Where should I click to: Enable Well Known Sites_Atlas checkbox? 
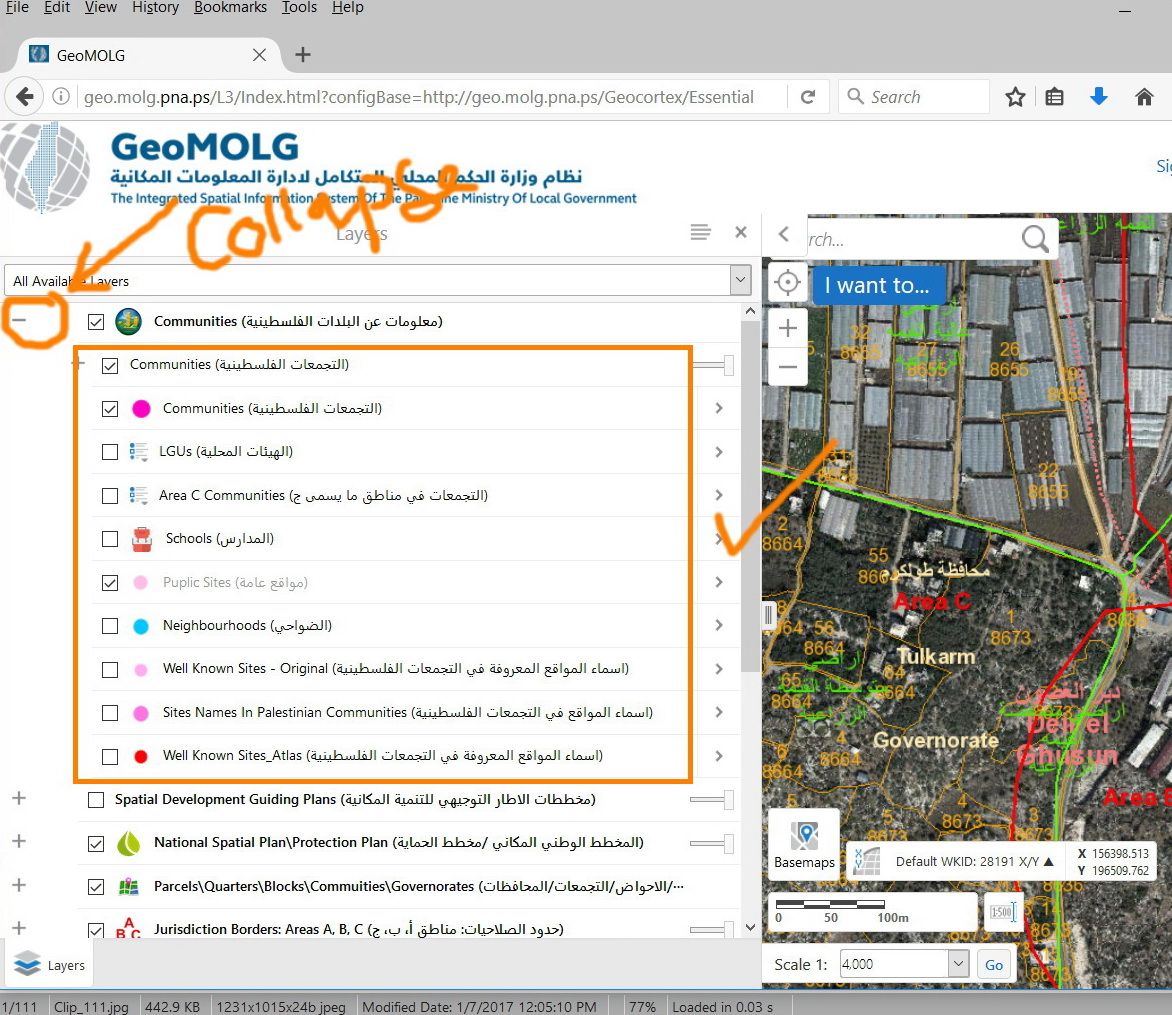(x=110, y=757)
